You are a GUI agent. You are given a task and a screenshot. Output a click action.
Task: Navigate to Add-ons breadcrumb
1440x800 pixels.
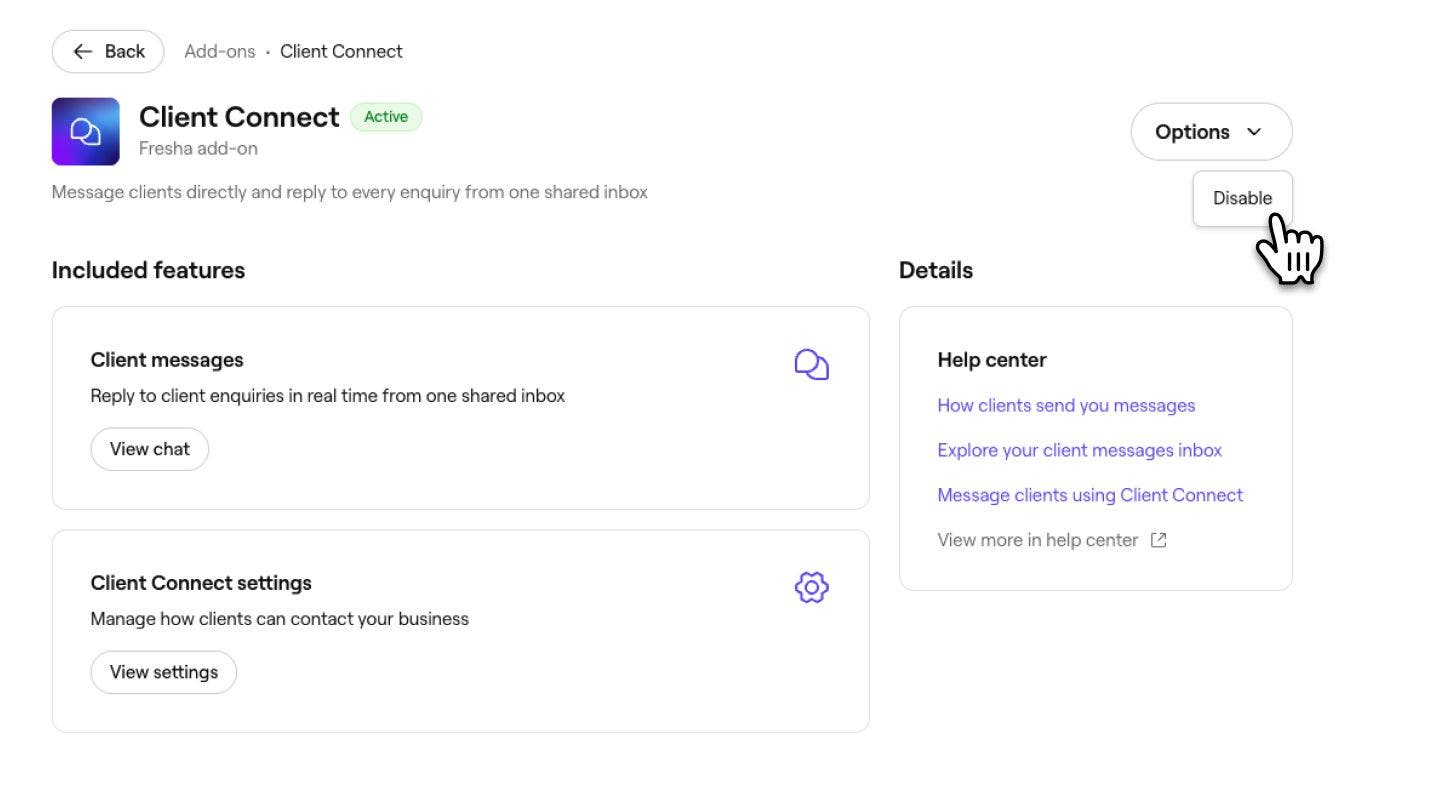click(220, 51)
